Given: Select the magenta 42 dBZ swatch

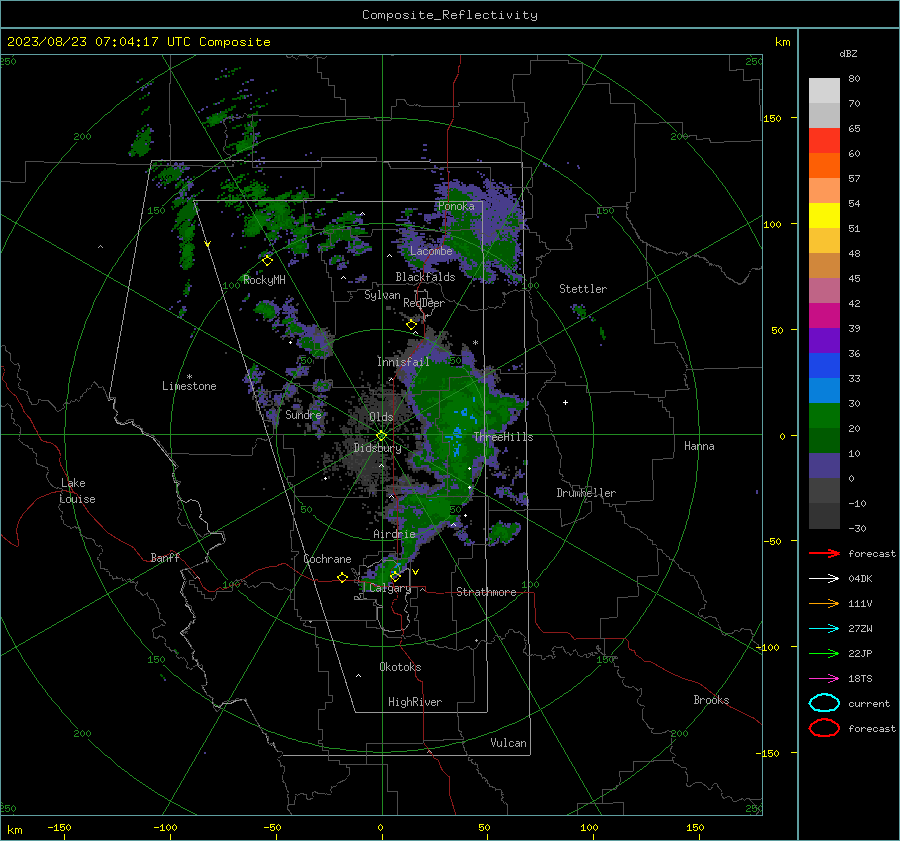Looking at the screenshot, I should (x=824, y=315).
